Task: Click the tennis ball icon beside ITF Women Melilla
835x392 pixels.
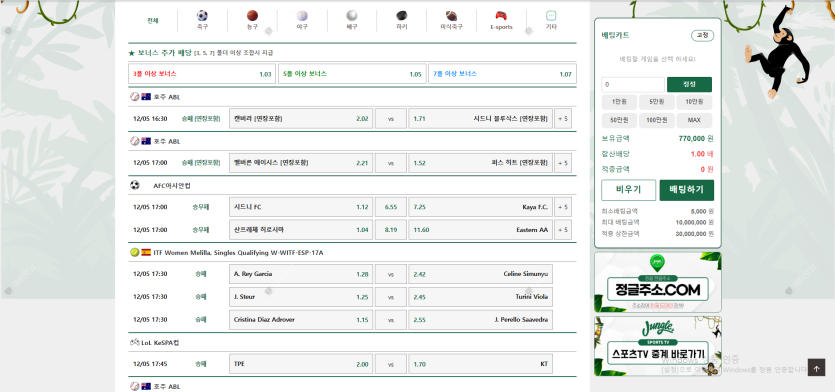Action: [135, 252]
